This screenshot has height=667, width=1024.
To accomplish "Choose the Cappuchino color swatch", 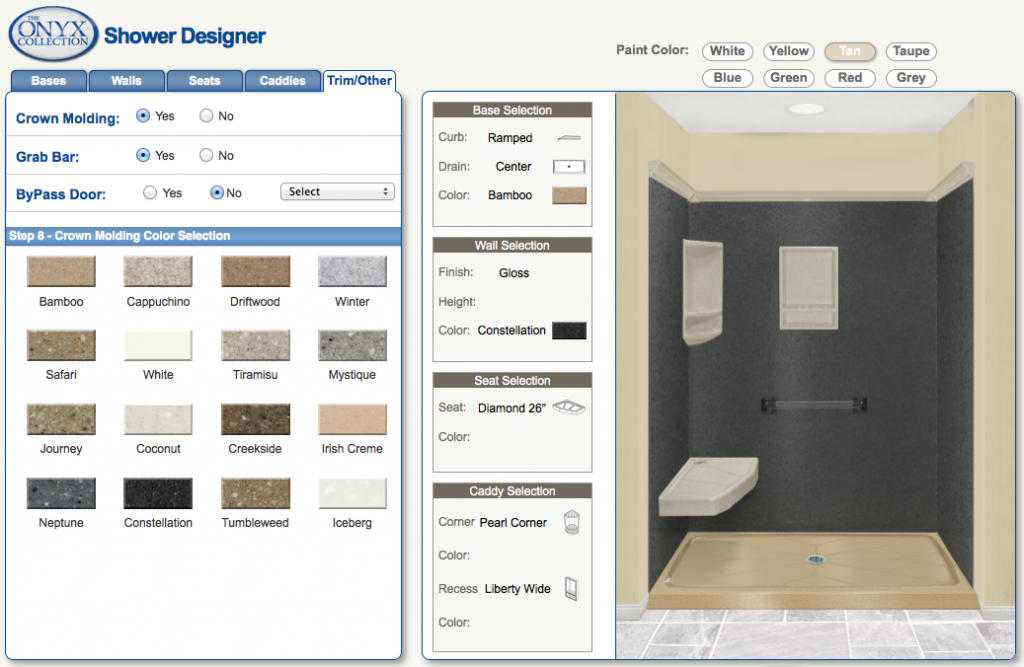I will click(x=158, y=271).
